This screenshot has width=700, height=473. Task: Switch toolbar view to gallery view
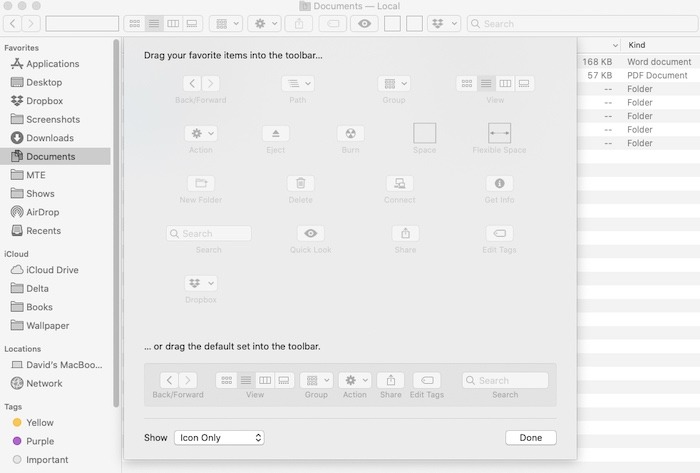192,24
